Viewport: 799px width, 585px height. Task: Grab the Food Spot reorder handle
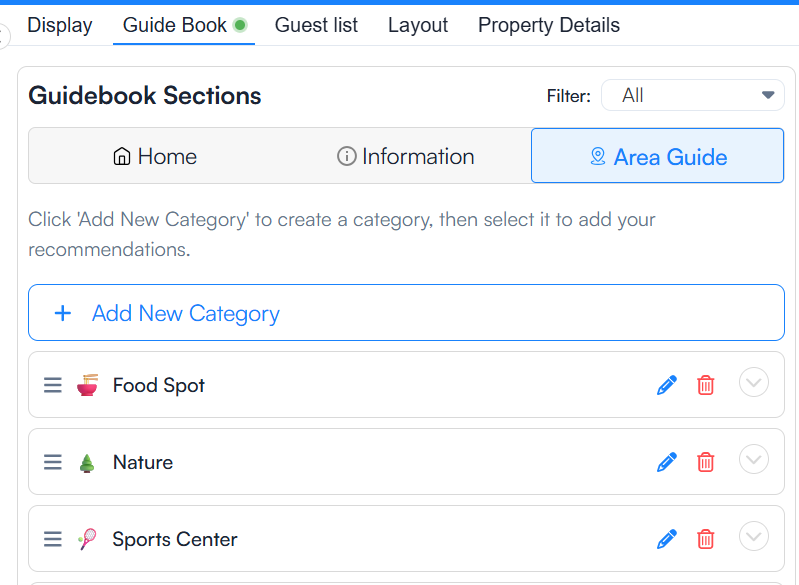52,385
